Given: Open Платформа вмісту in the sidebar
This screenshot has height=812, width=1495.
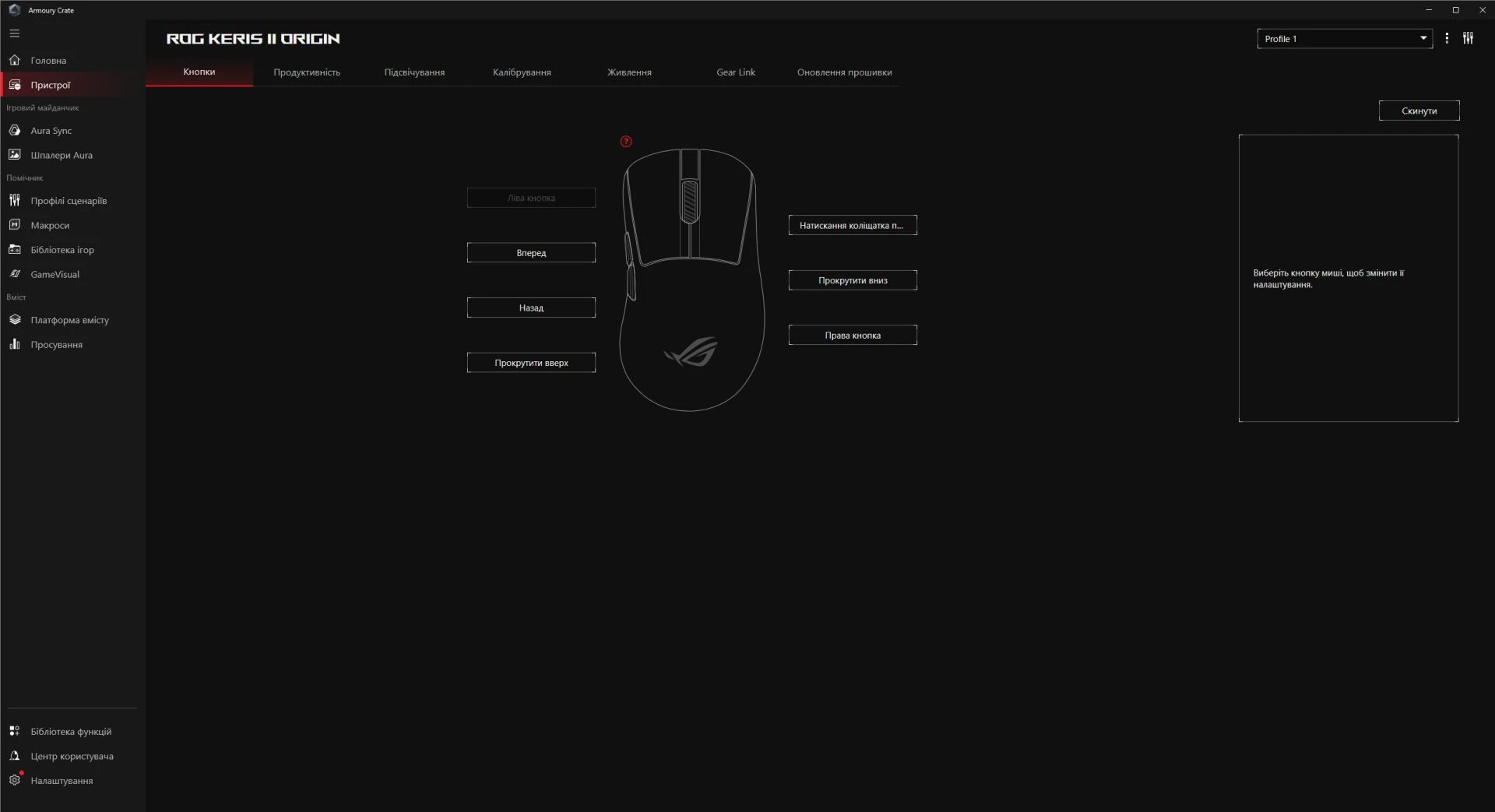Looking at the screenshot, I should (x=72, y=319).
